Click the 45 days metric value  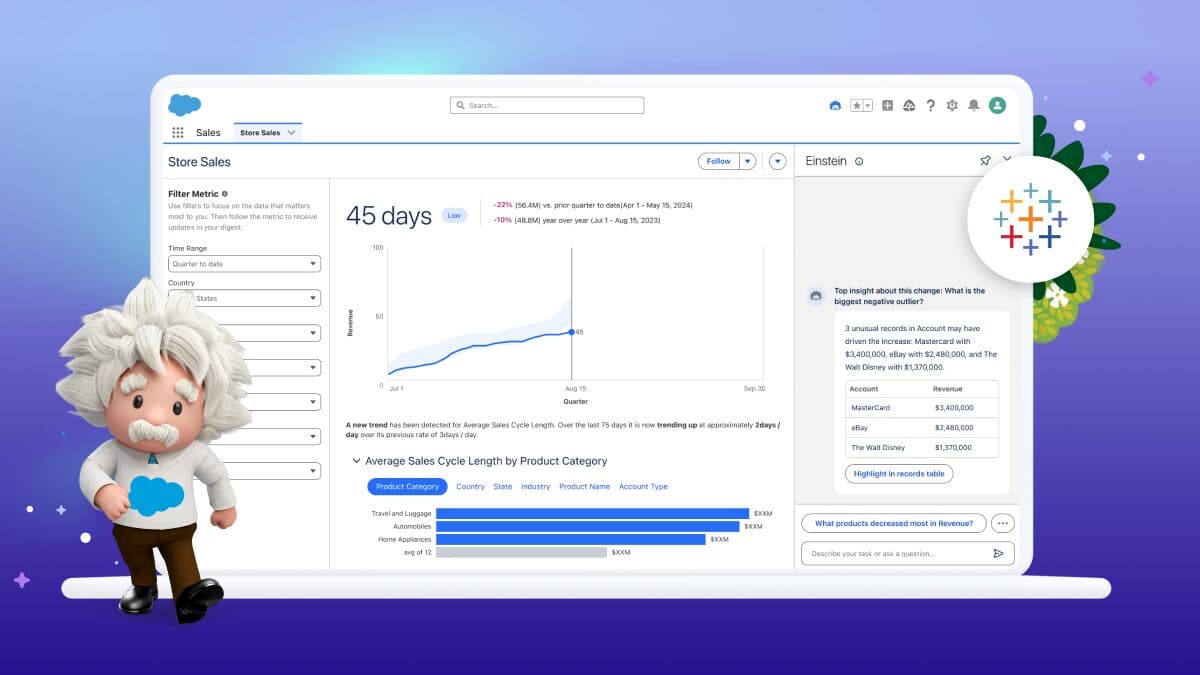pos(389,216)
